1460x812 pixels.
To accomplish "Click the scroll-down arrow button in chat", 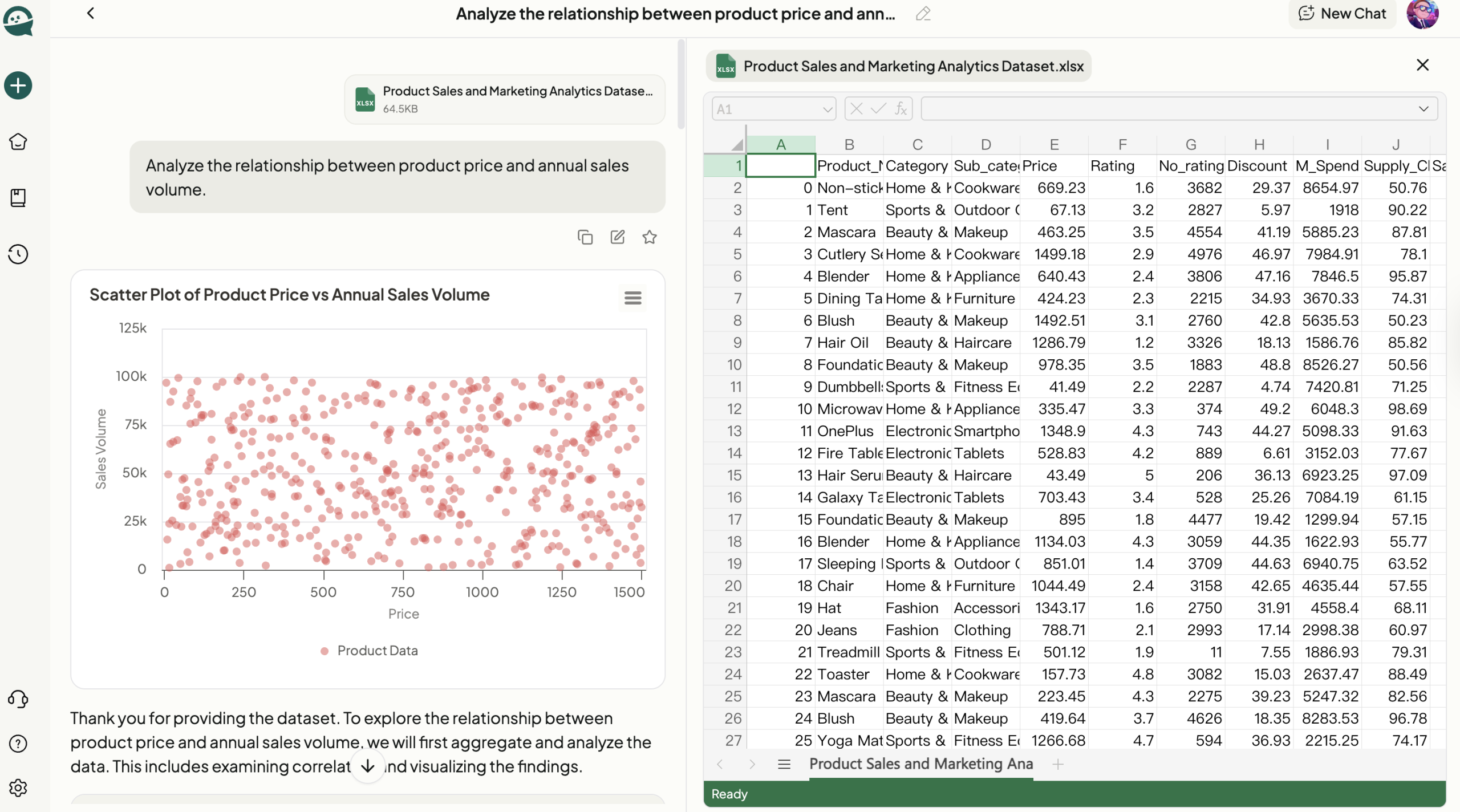I will coord(368,766).
